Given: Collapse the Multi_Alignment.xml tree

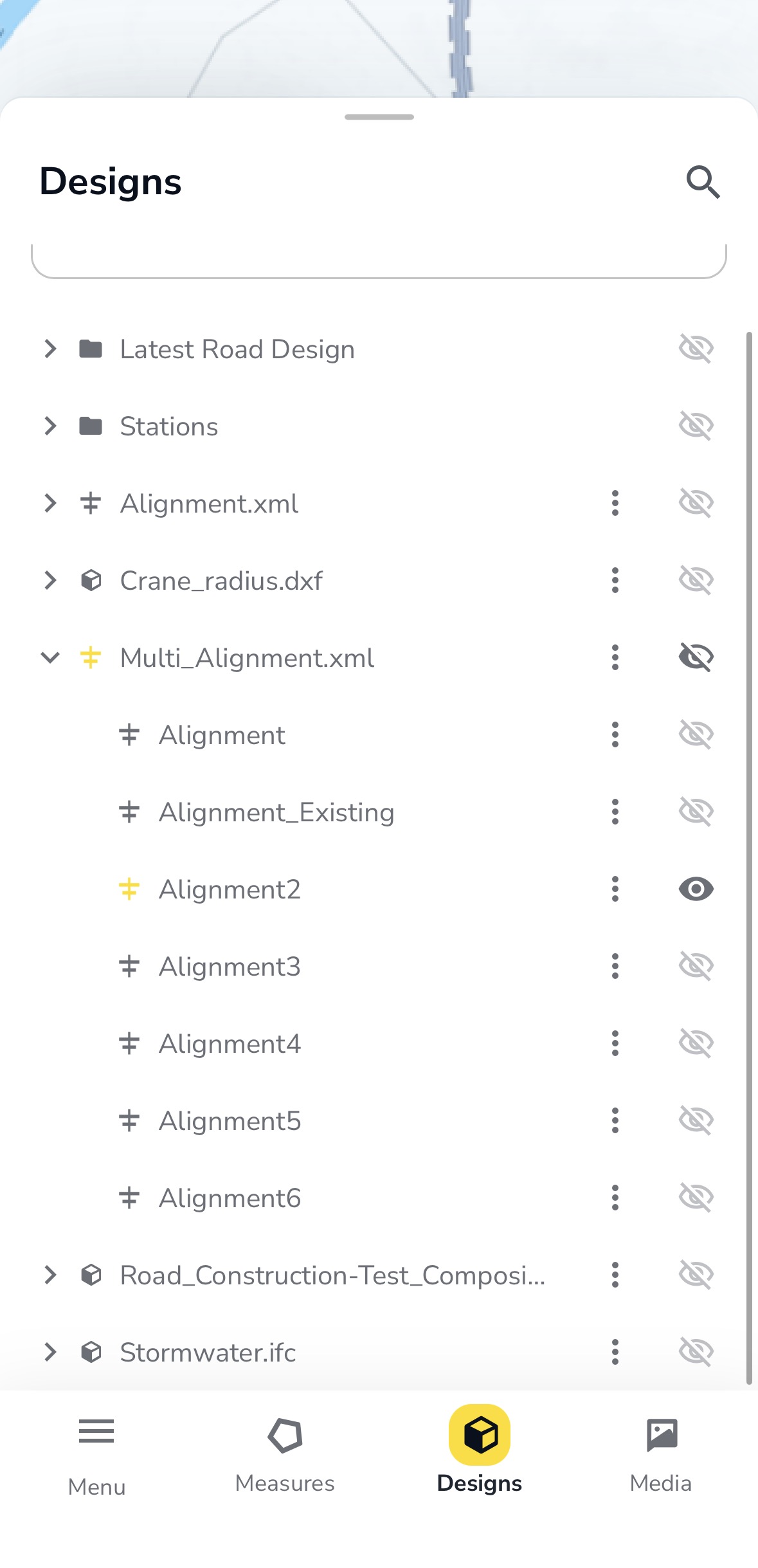Looking at the screenshot, I should click(50, 657).
